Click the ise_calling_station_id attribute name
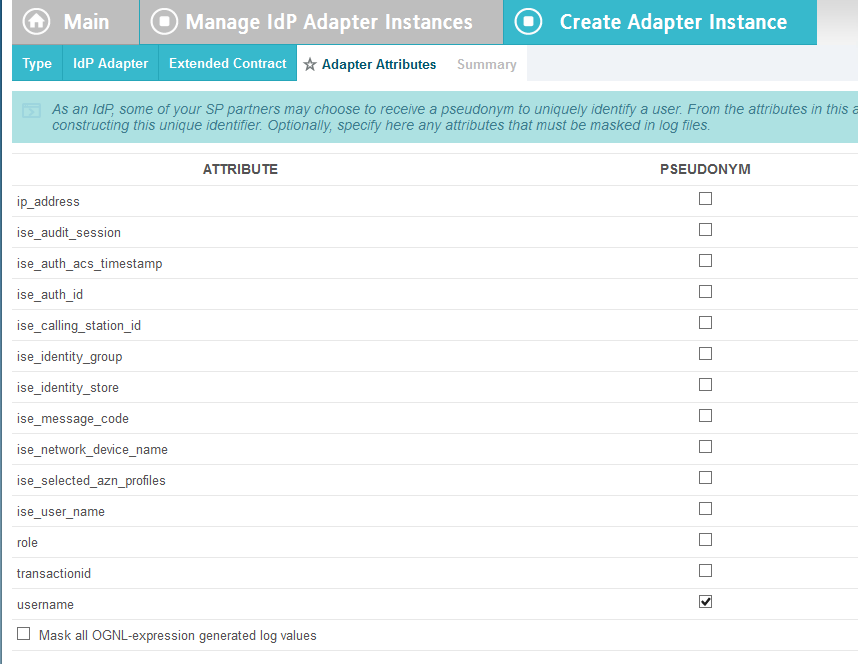The width and height of the screenshot is (858, 664). pyautogui.click(x=79, y=326)
